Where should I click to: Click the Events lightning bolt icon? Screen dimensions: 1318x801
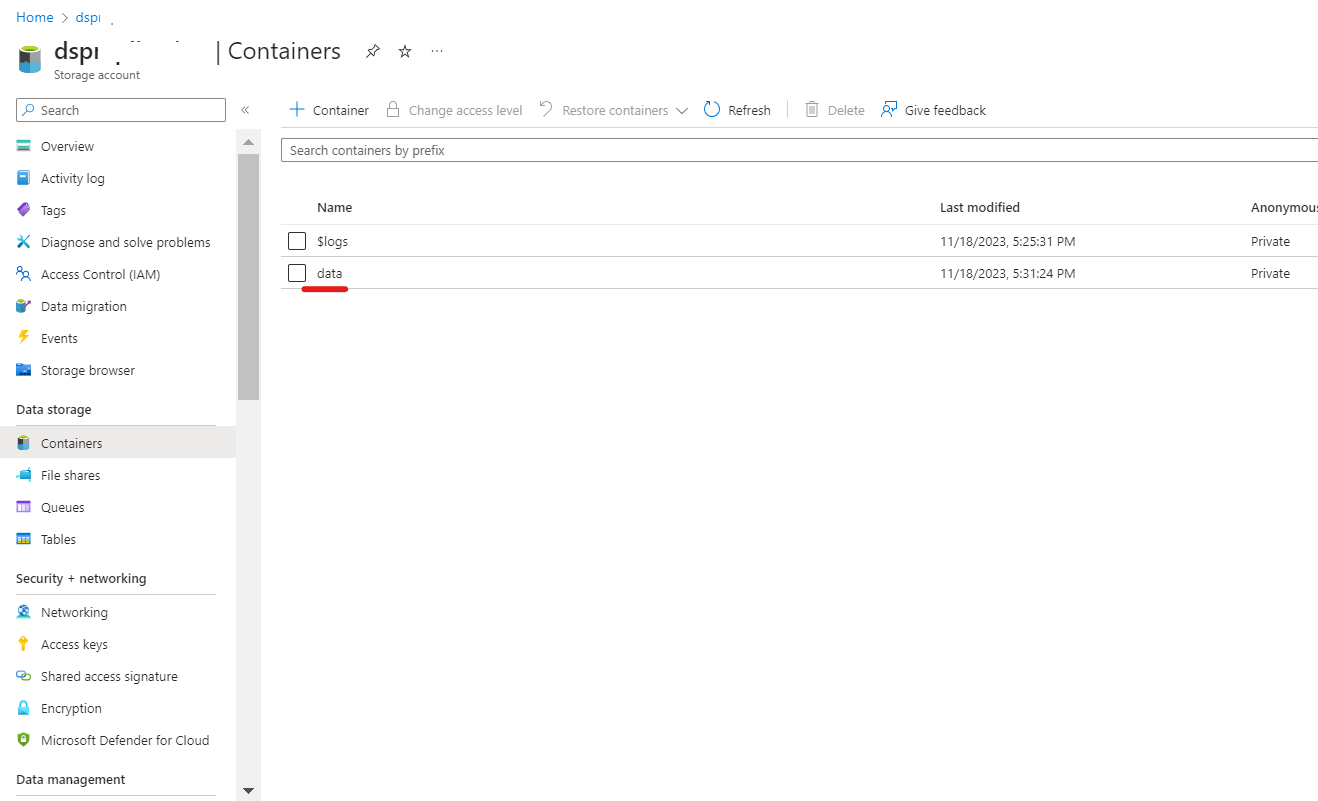point(24,338)
